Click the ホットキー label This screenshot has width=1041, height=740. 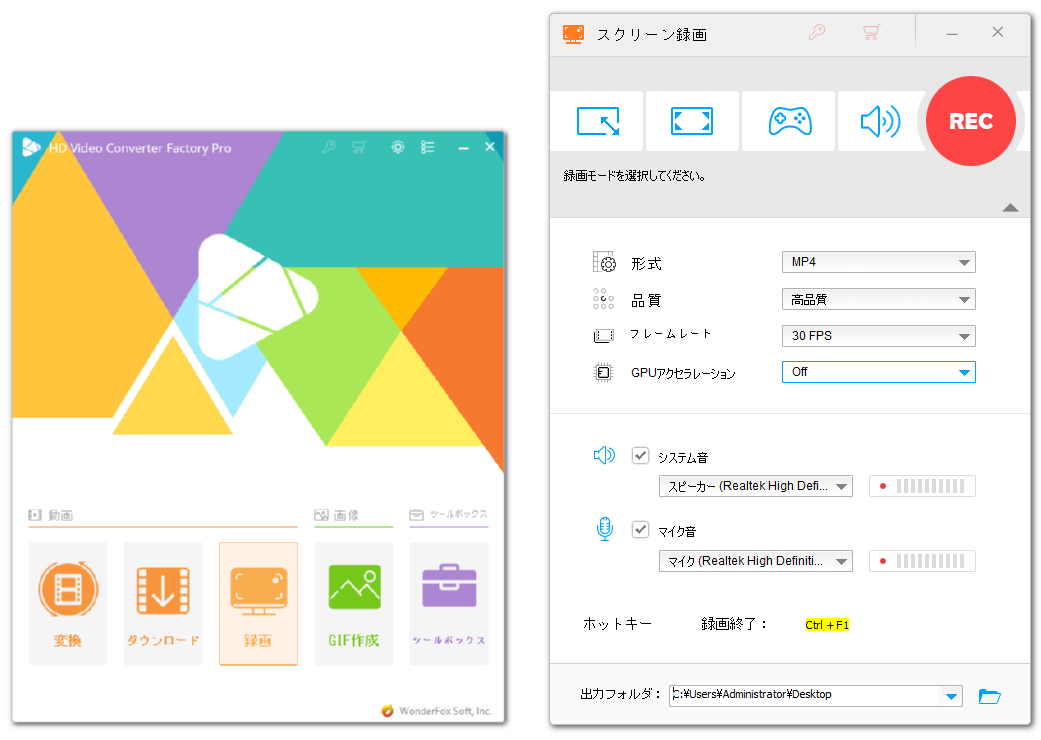point(617,624)
